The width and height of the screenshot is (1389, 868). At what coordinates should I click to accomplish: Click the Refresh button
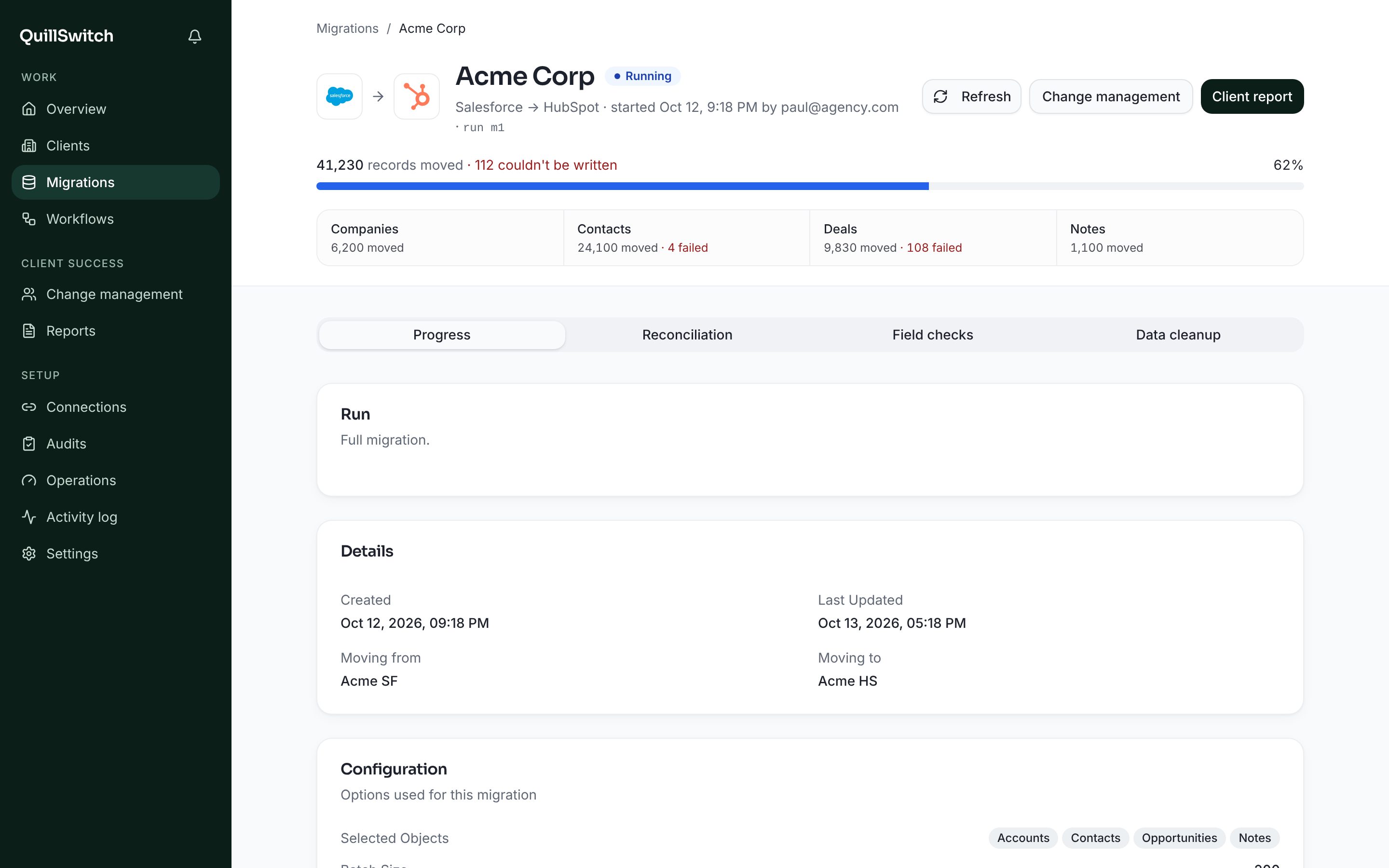tap(971, 96)
